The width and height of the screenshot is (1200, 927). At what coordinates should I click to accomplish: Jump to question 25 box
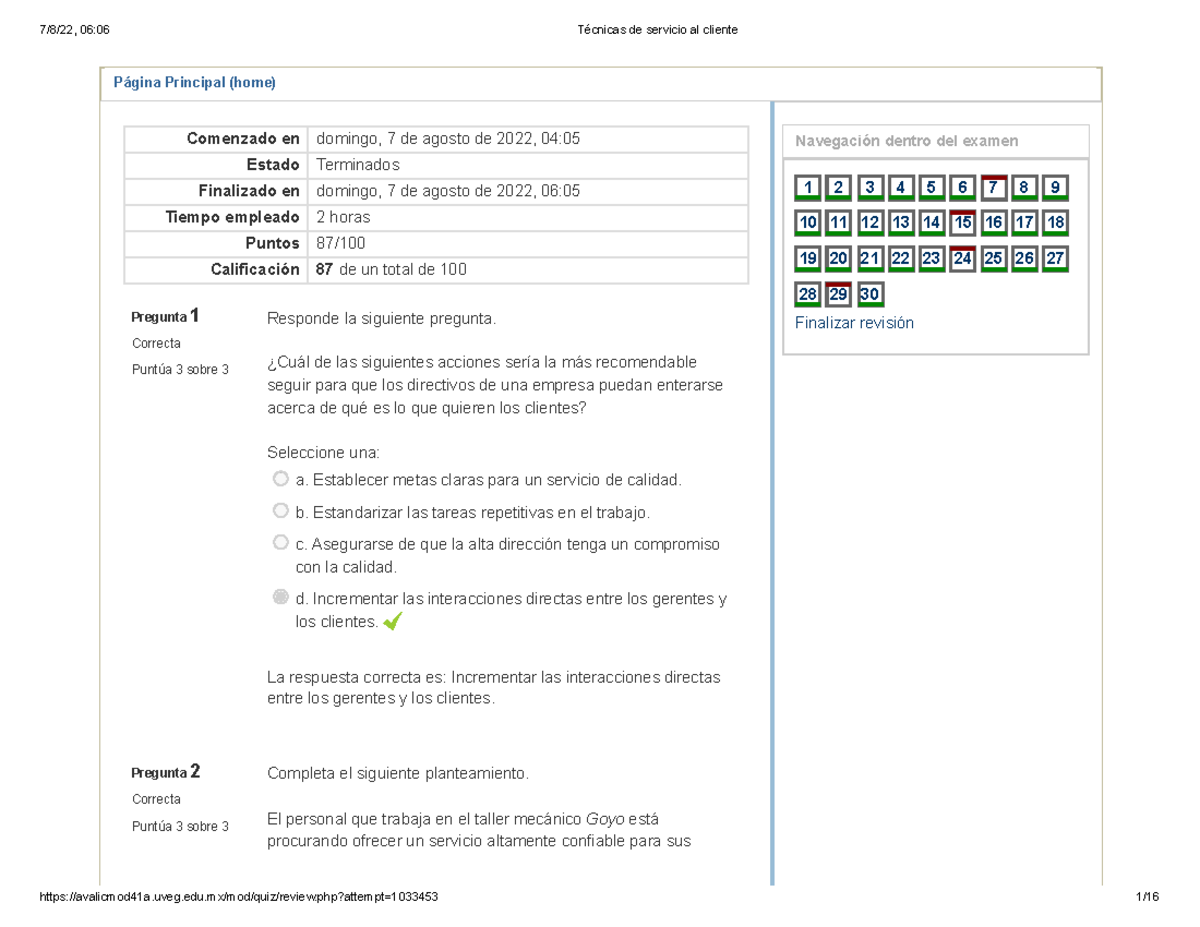(994, 259)
